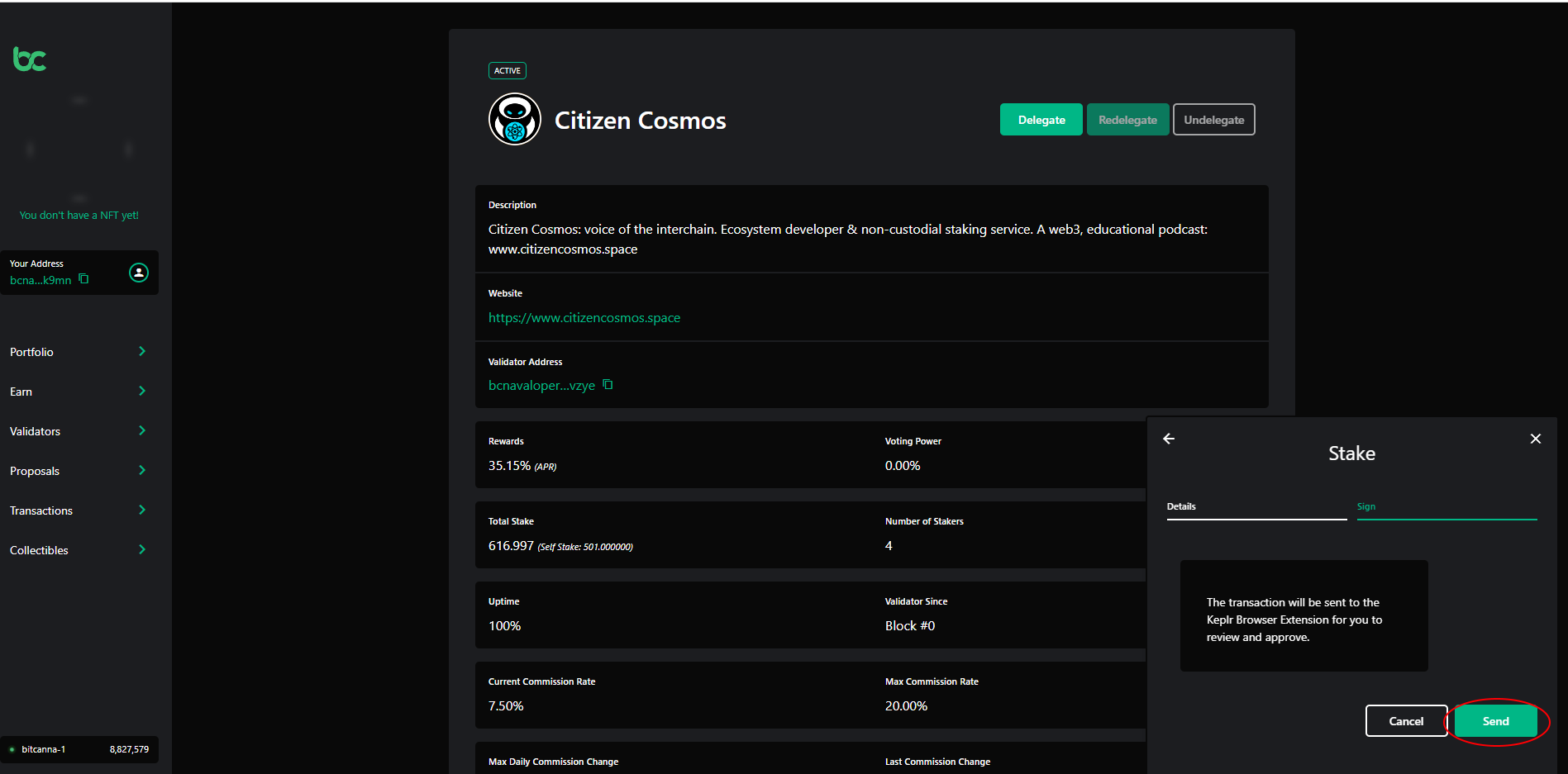Image resolution: width=1568 pixels, height=774 pixels.
Task: Click the BitCanna logo
Action: (x=30, y=59)
